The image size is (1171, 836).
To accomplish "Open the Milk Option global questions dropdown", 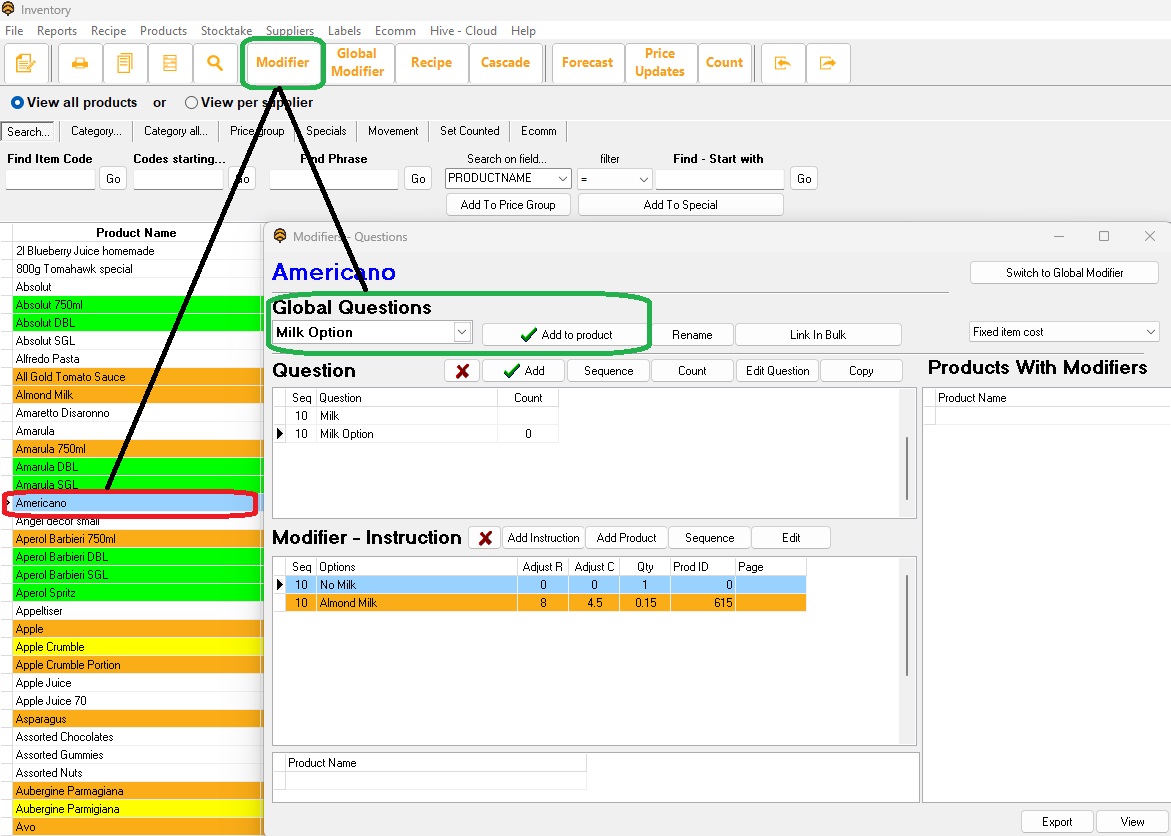I will (x=461, y=331).
